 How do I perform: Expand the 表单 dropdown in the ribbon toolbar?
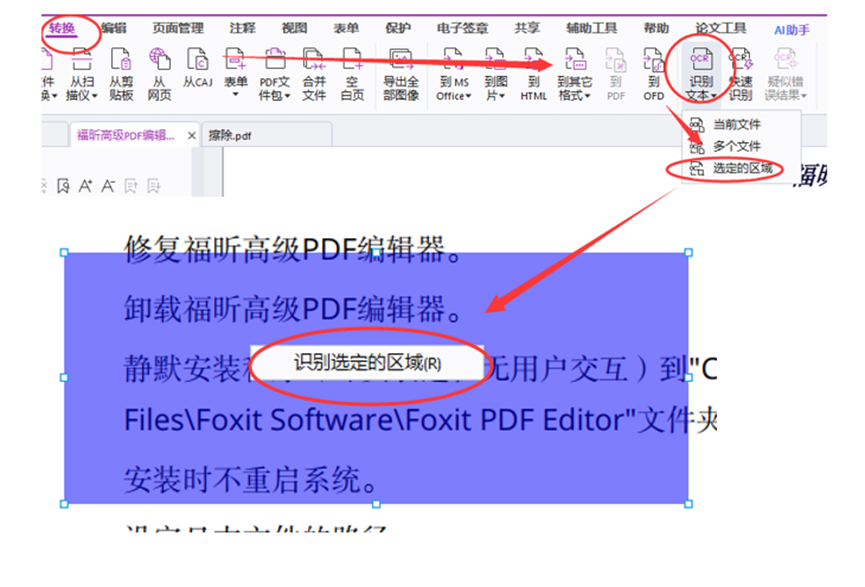tap(236, 95)
